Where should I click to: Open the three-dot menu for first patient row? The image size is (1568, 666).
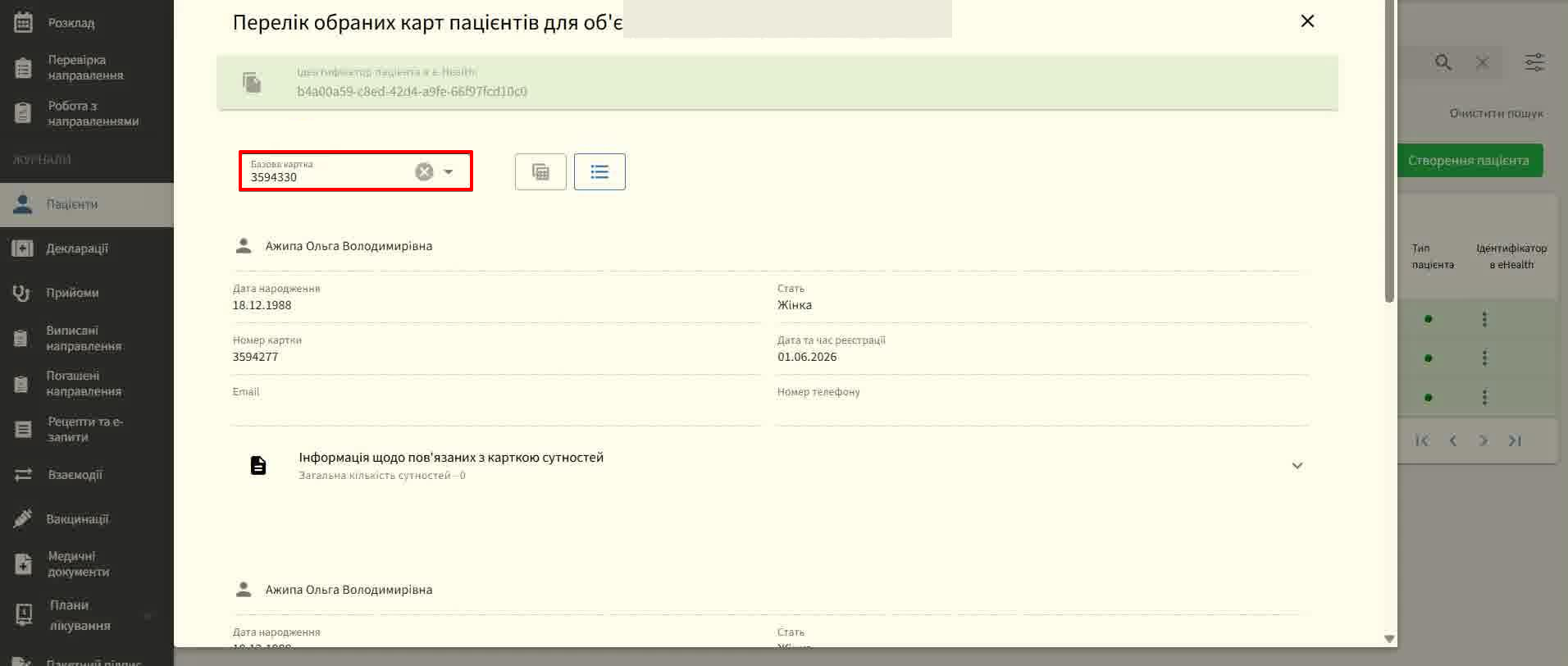(x=1484, y=319)
